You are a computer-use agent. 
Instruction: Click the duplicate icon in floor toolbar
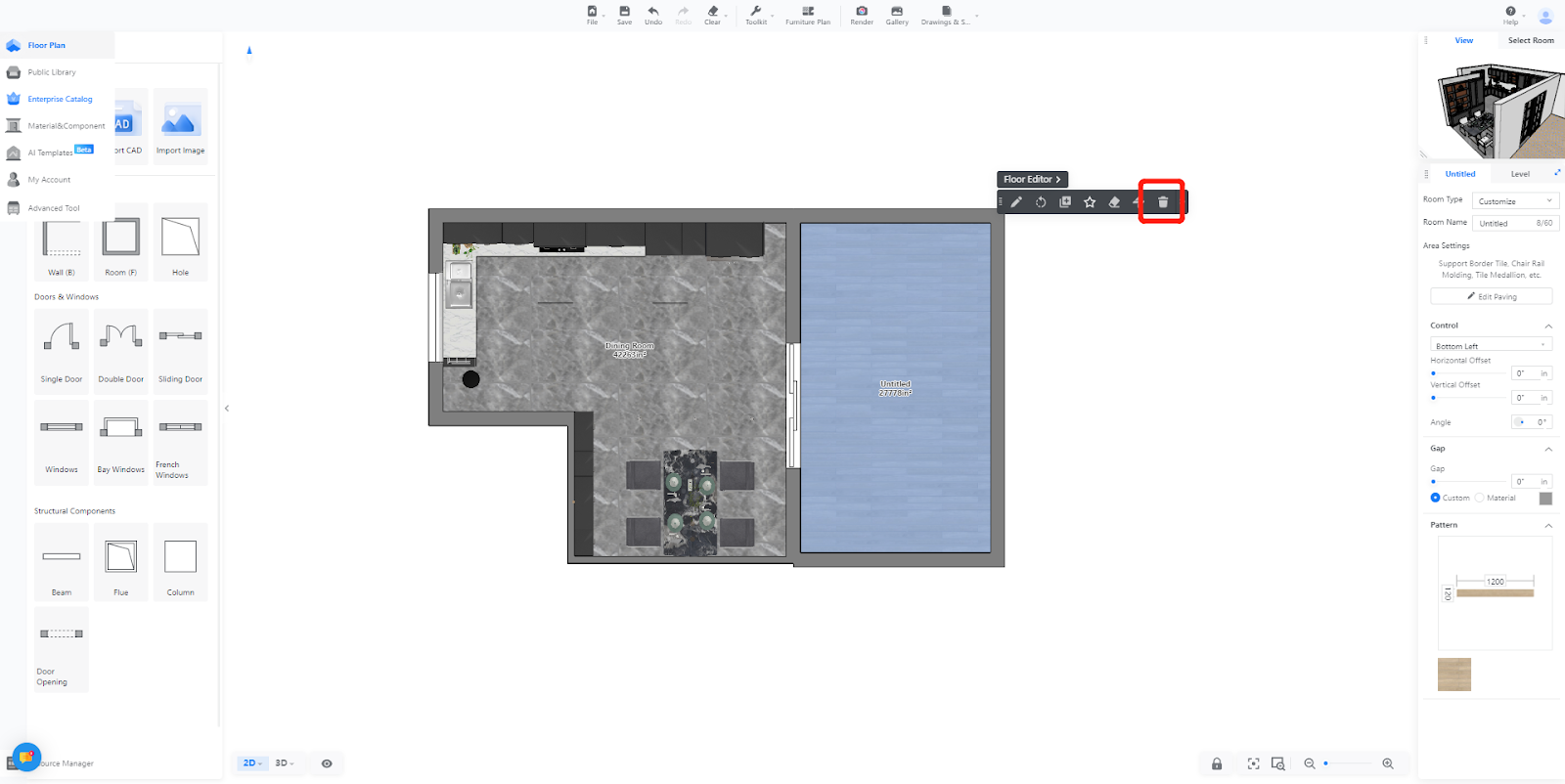click(x=1065, y=202)
